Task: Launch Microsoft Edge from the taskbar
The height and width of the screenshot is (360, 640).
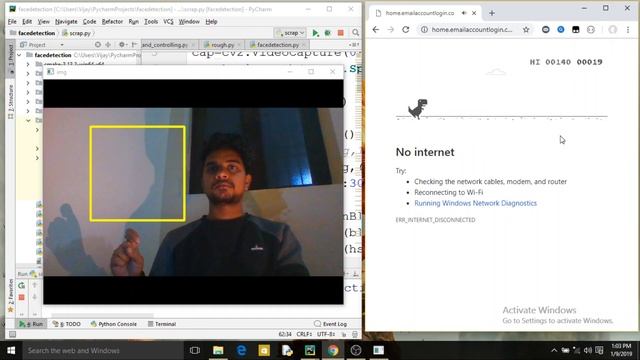Action: [x=241, y=351]
